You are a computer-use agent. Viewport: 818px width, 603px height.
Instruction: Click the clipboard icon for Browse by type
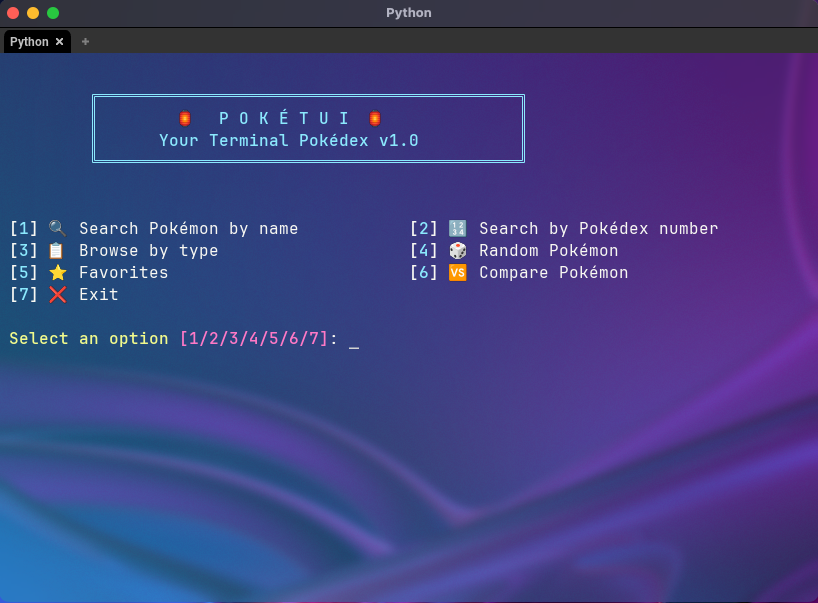(x=57, y=250)
